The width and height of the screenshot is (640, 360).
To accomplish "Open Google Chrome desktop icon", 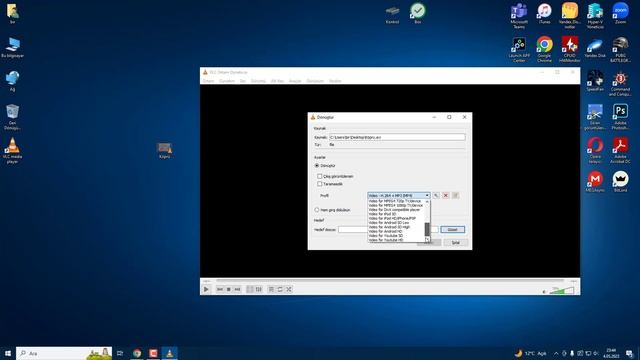I will click(x=544, y=49).
